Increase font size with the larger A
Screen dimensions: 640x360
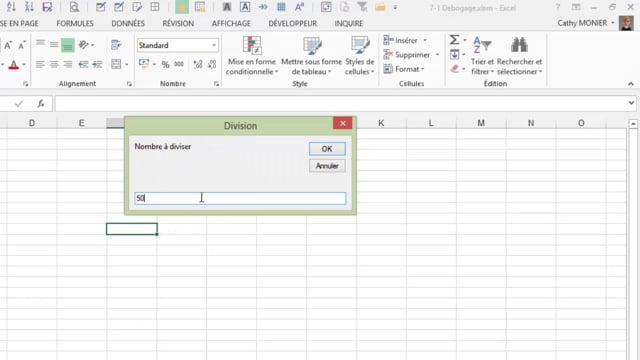click(8, 45)
